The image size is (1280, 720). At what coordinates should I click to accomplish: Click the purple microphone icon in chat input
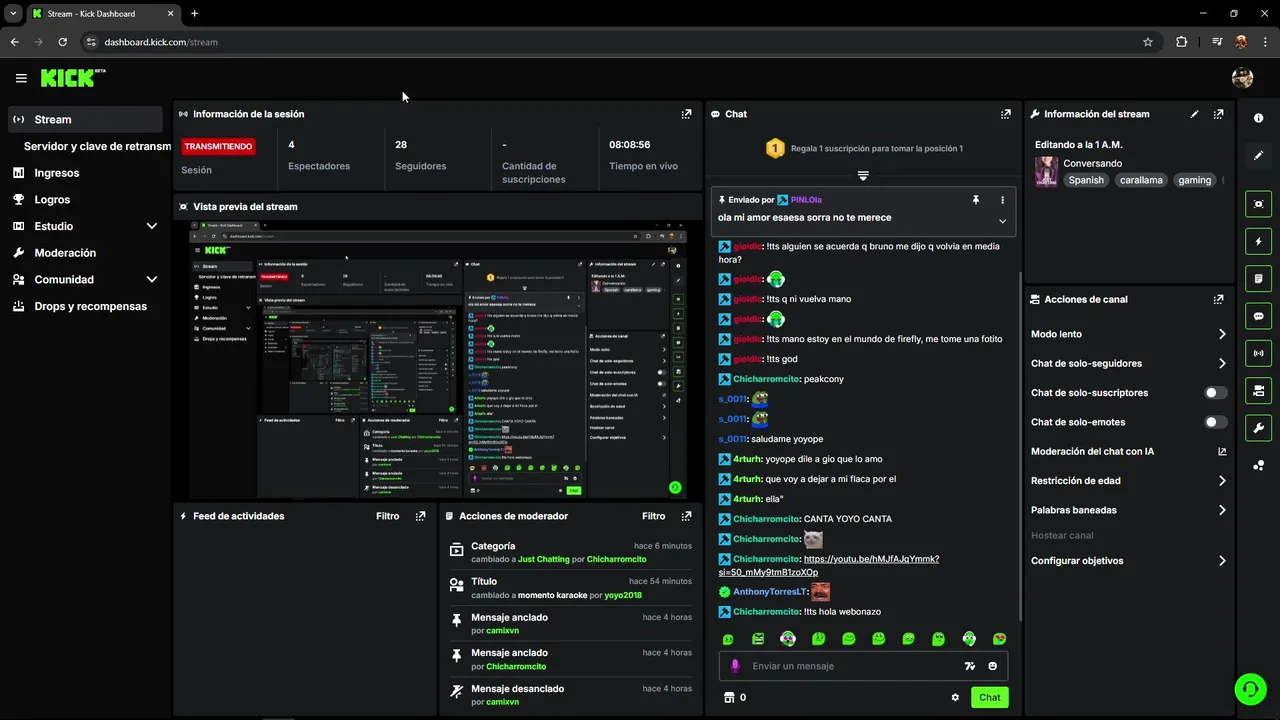pyautogui.click(x=735, y=666)
